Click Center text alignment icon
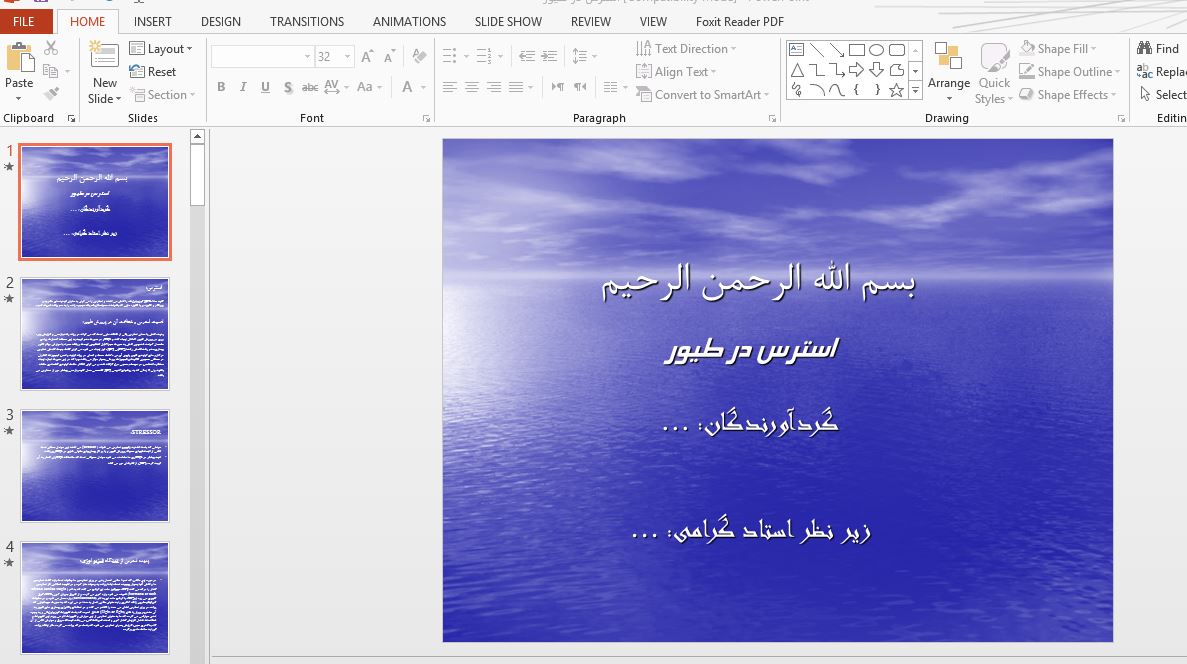Screen dimensions: 1187x664 pyautogui.click(x=472, y=87)
